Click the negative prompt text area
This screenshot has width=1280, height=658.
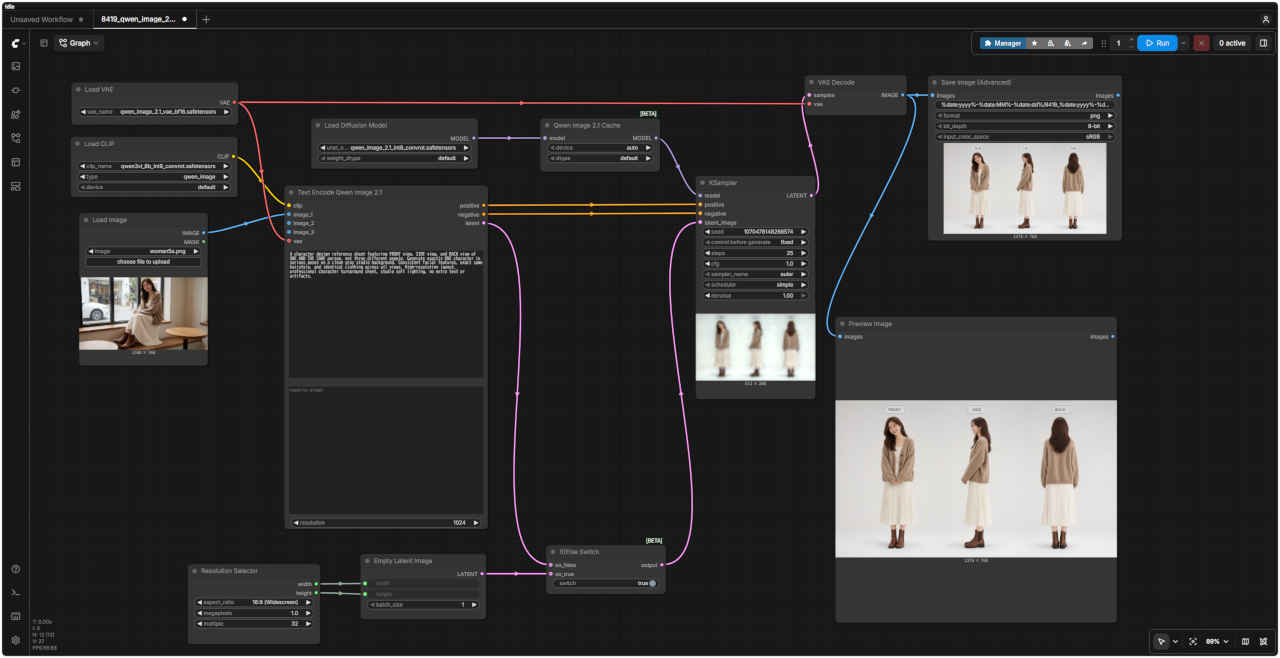tap(386, 450)
